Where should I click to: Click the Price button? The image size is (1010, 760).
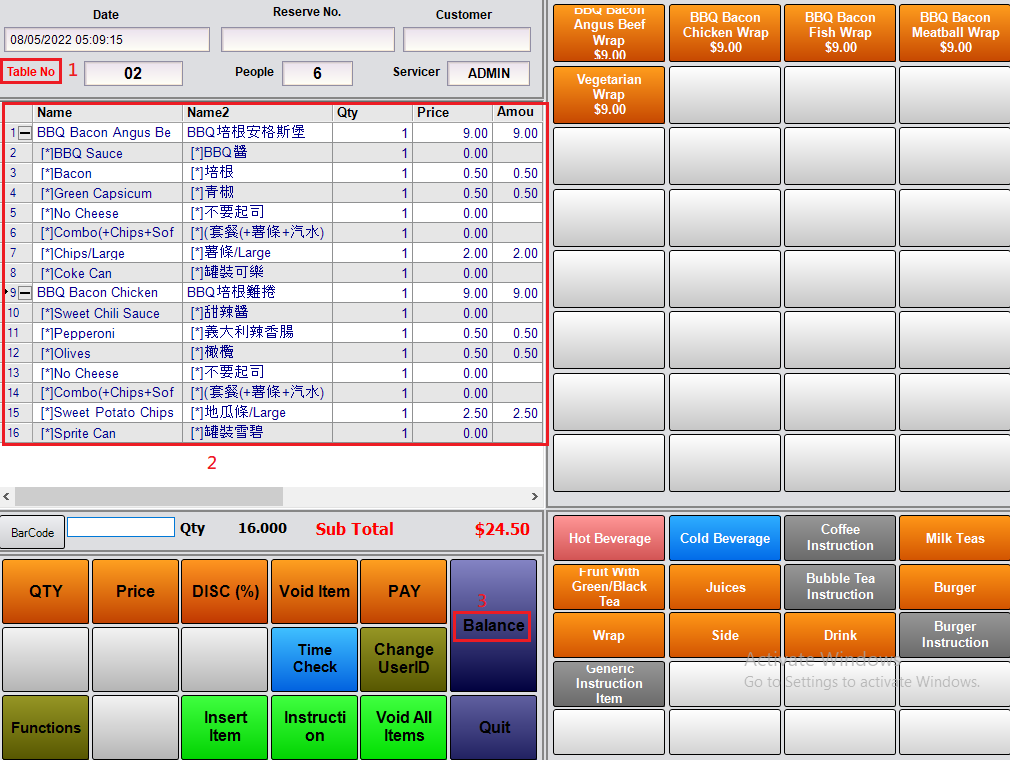coord(135,591)
